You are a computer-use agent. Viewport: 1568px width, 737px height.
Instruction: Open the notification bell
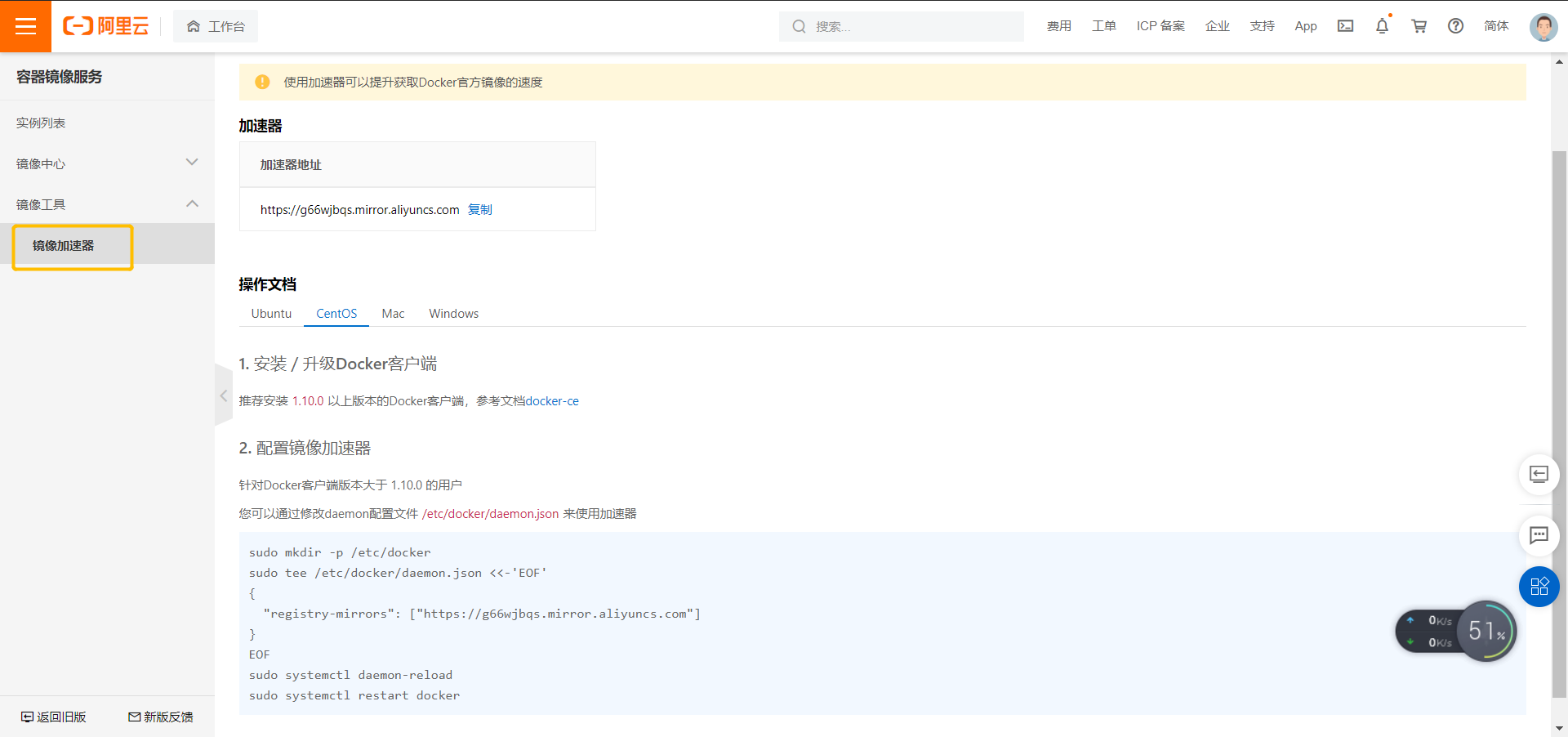[x=1382, y=26]
